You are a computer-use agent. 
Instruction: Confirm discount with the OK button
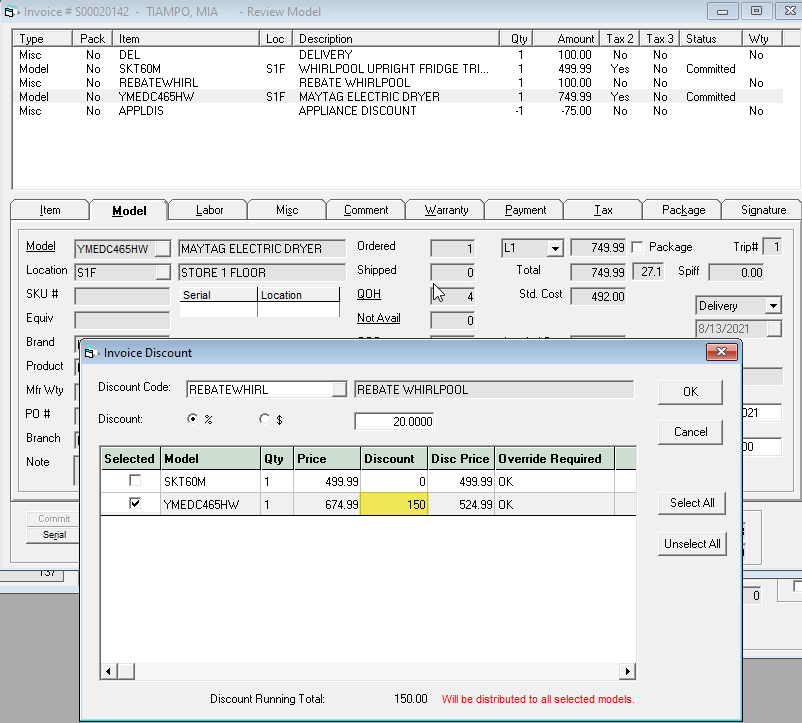tap(690, 392)
